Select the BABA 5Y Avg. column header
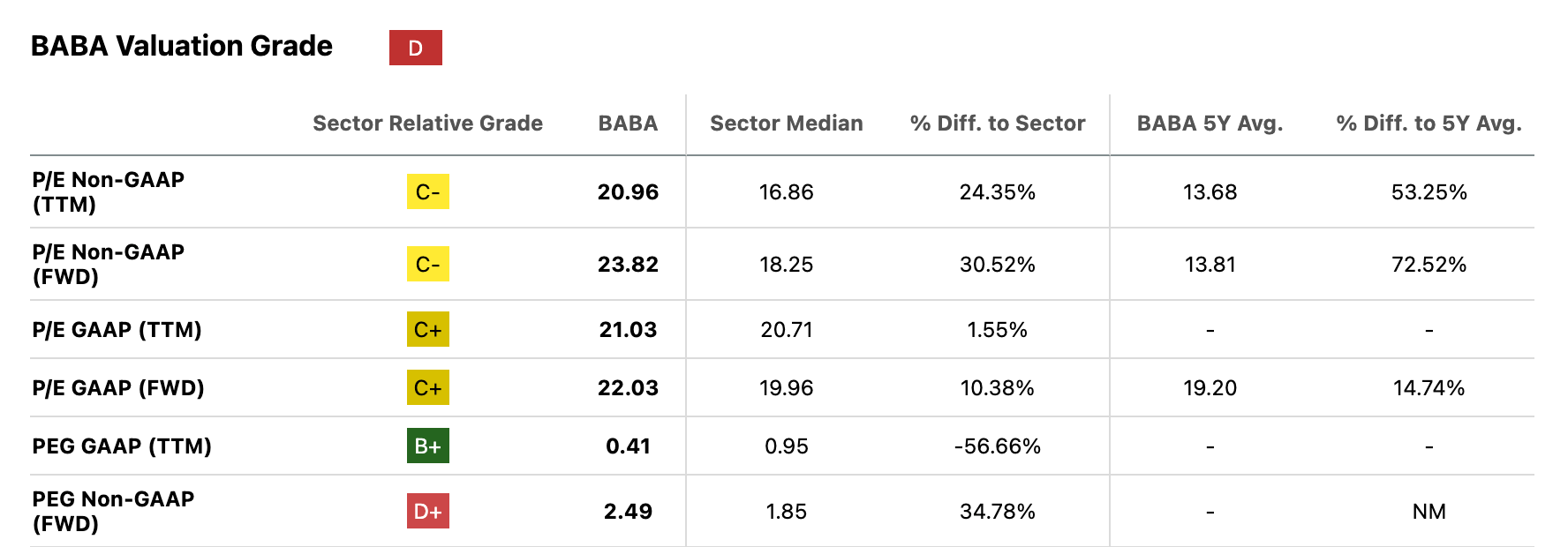Screen dimensions: 1568x547 click(x=1210, y=124)
